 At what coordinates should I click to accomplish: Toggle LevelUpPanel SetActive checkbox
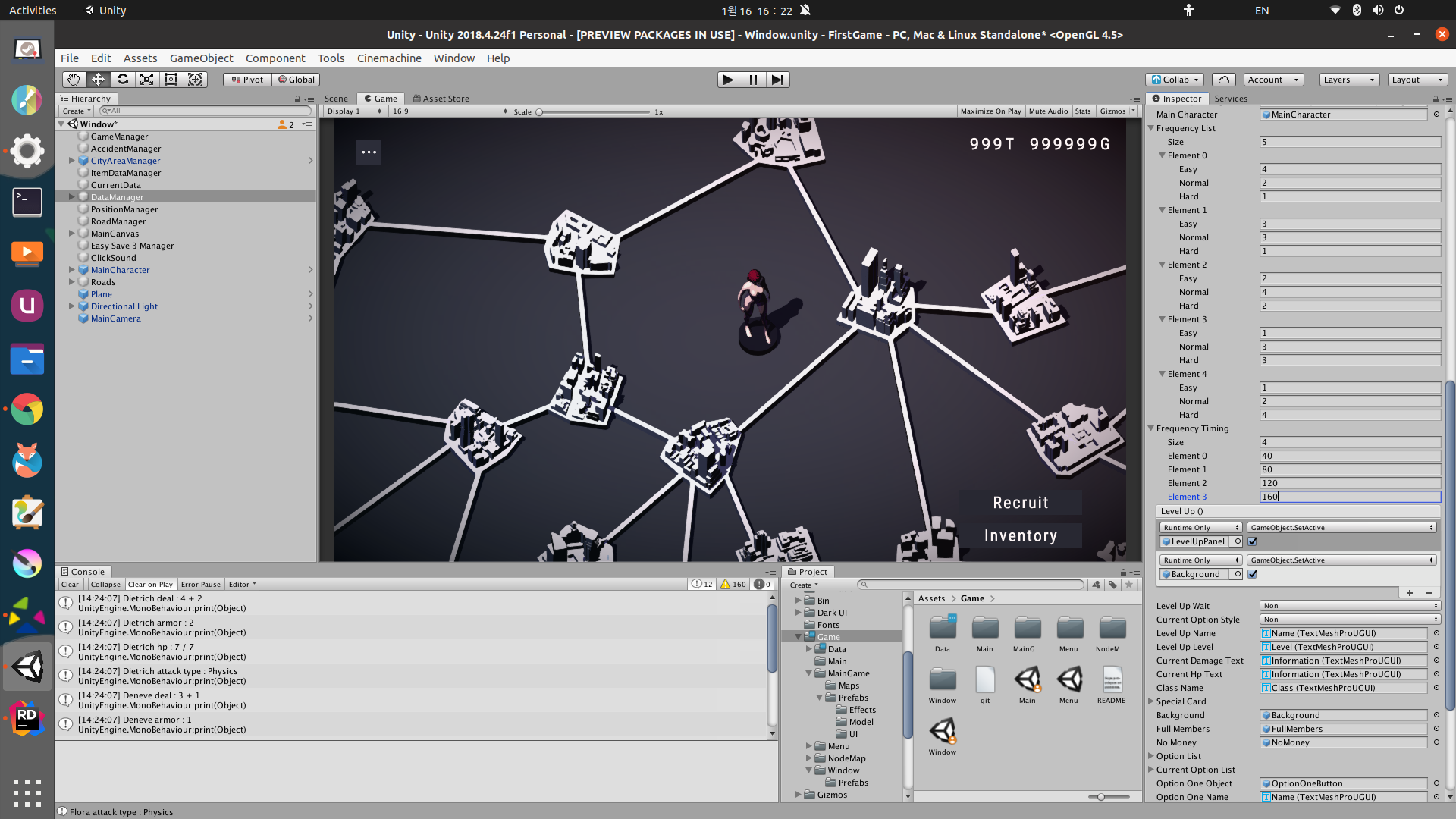1253,541
